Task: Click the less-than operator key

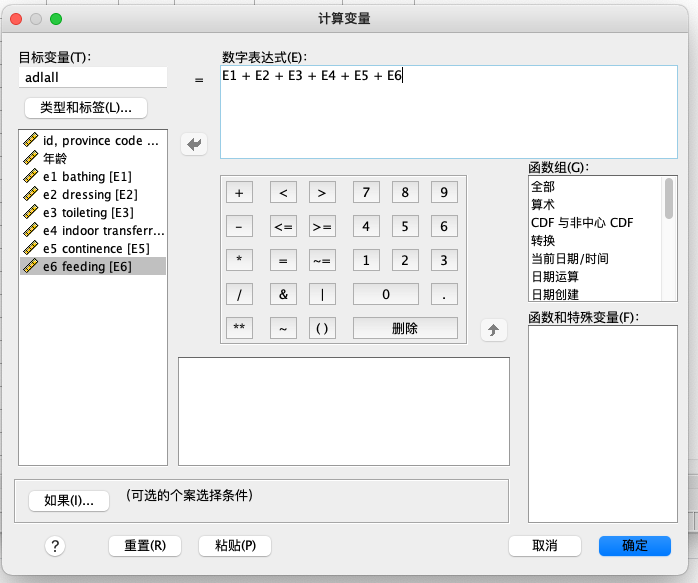Action: 283,193
